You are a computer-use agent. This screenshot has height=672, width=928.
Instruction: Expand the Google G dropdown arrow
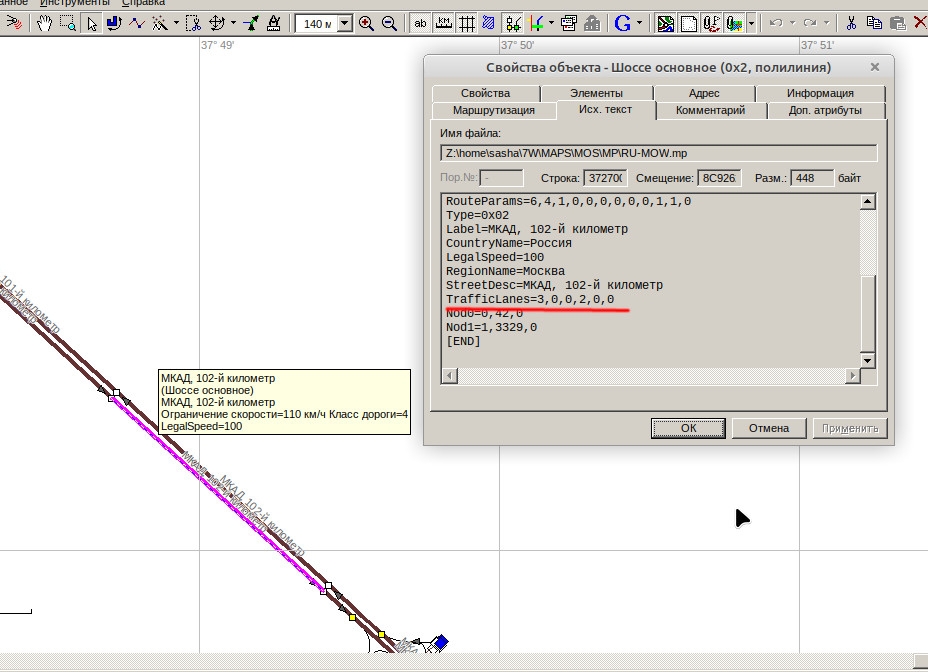coord(639,23)
